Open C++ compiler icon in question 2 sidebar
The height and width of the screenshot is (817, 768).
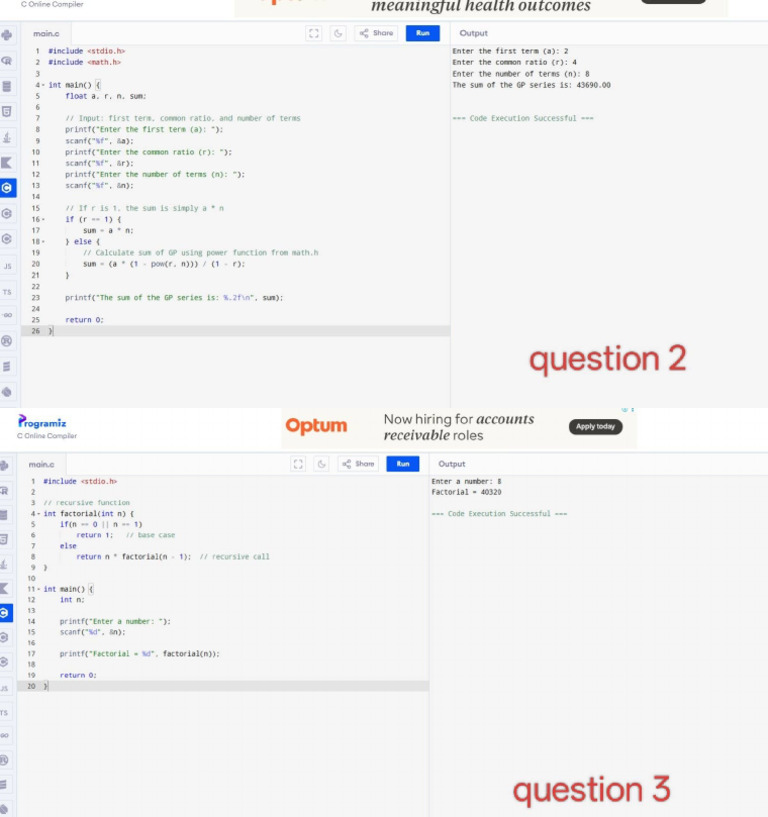click(7, 214)
